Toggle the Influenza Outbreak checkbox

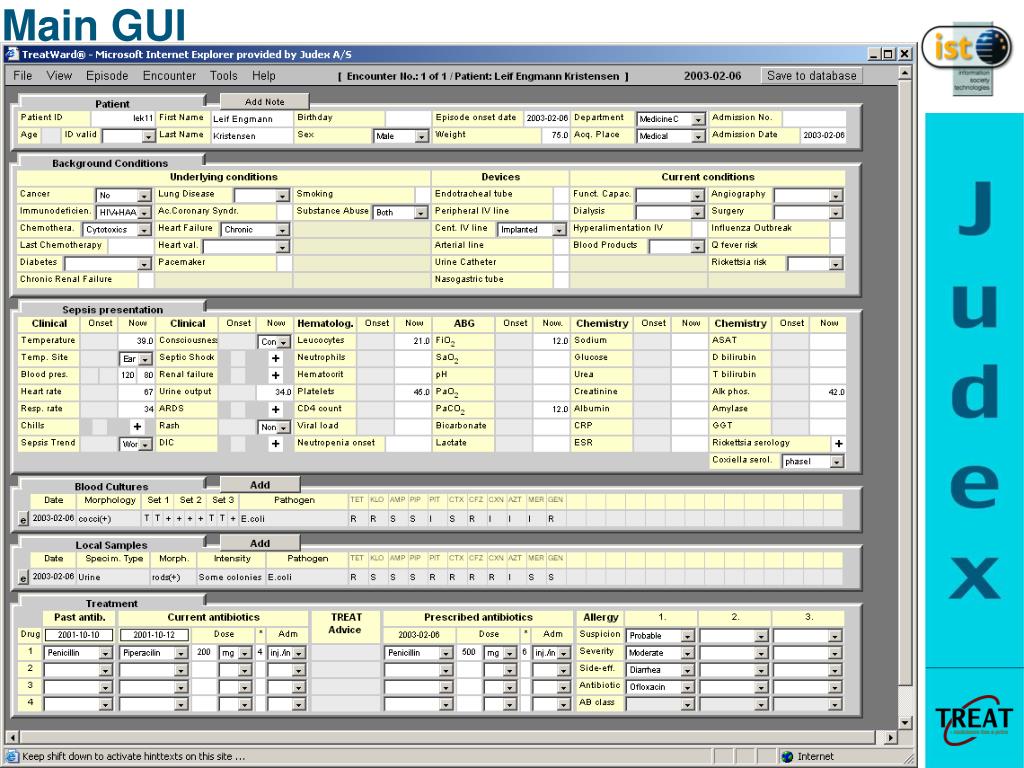(837, 229)
